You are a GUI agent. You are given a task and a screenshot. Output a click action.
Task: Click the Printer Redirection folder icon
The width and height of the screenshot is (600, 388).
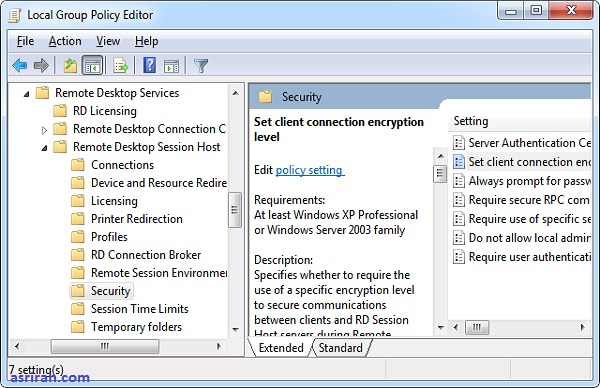(78, 219)
